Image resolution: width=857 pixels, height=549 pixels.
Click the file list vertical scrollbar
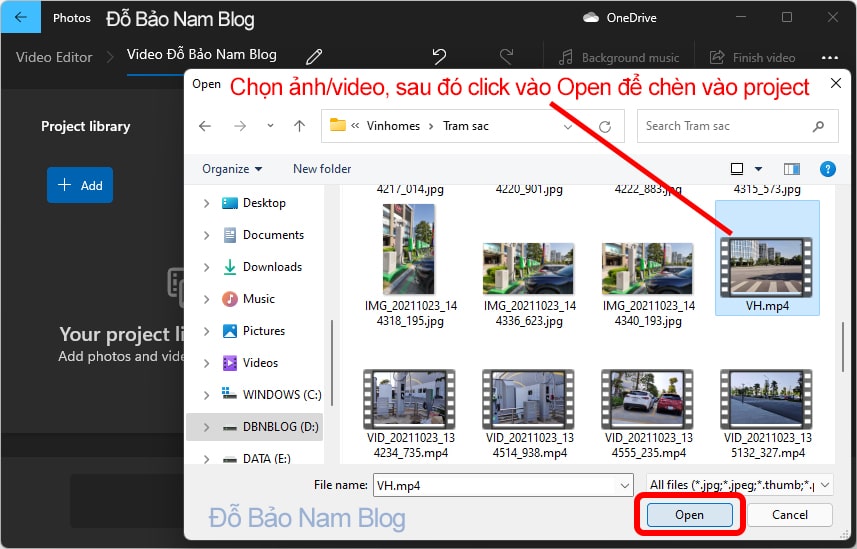842,347
